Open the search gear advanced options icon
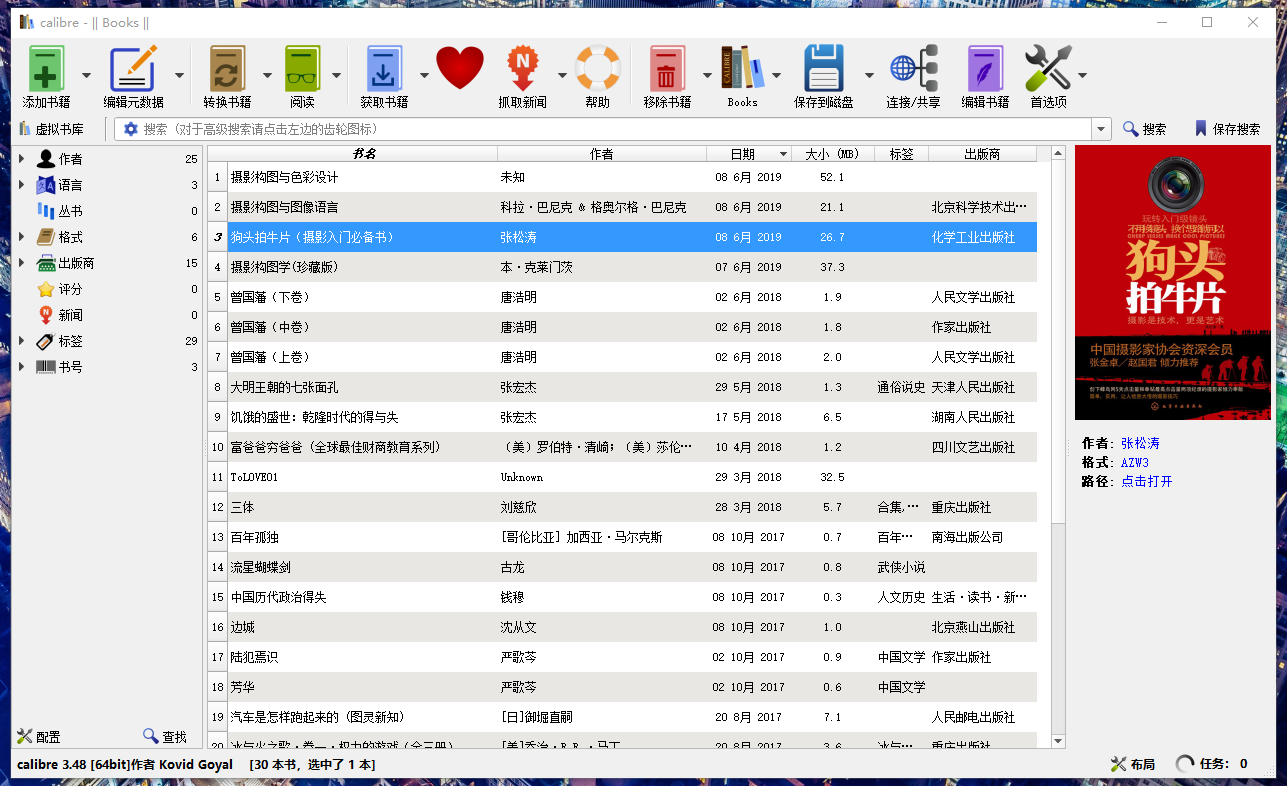This screenshot has width=1287, height=786. click(131, 129)
